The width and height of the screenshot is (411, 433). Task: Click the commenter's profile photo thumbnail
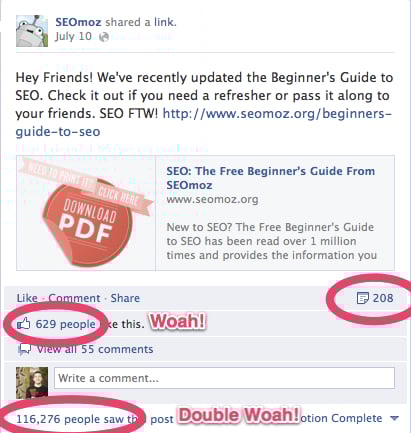pyautogui.click(x=32, y=383)
